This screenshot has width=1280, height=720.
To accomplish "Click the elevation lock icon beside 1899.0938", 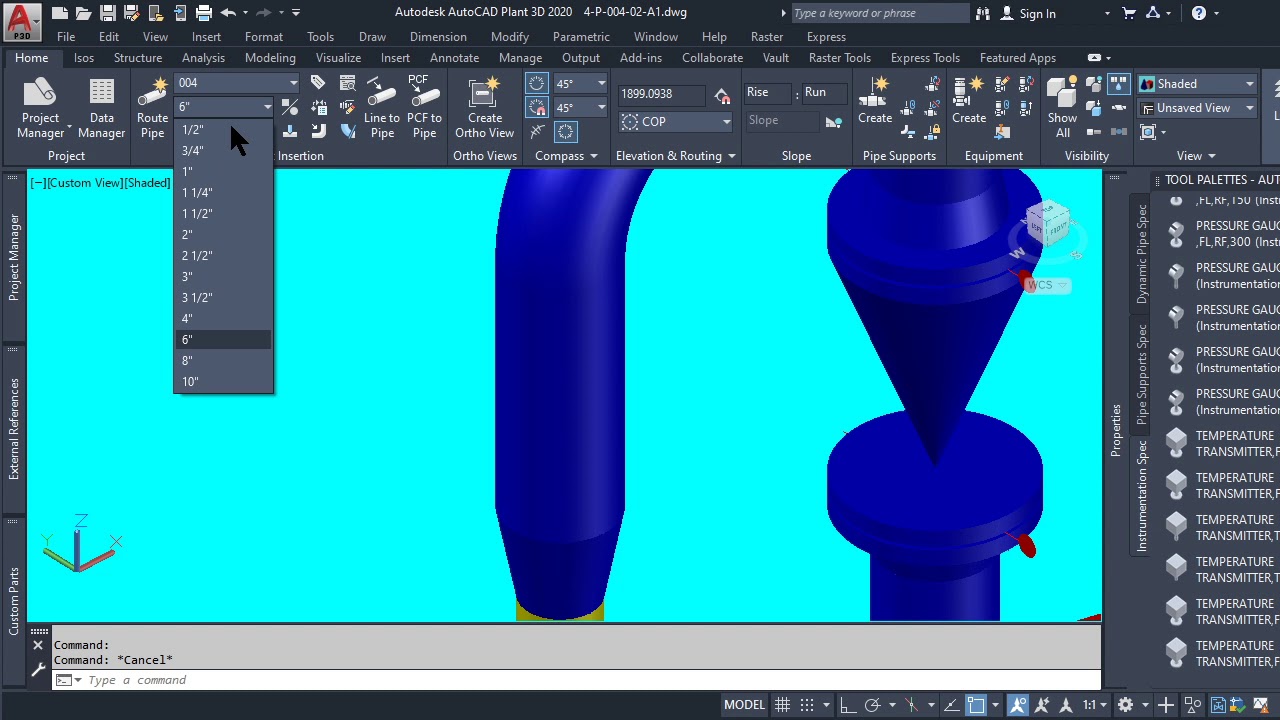I will (x=722, y=95).
